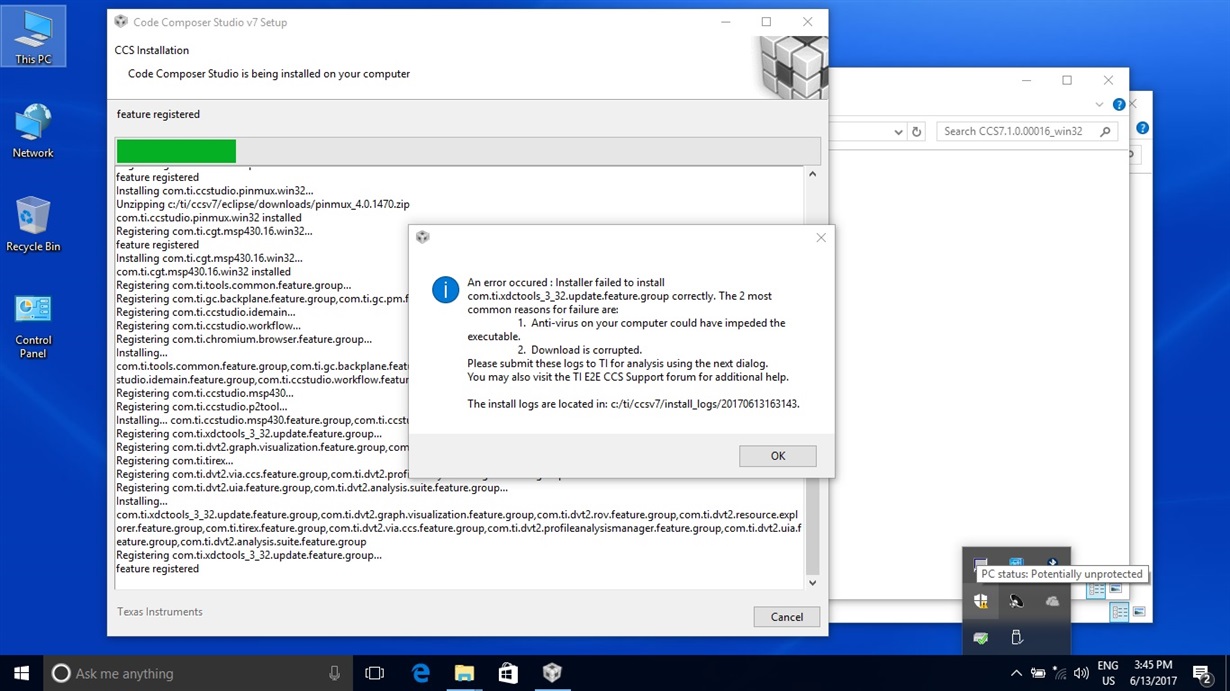
Task: Open Bluetooth devices from the tray overflow
Action: tap(1016, 601)
